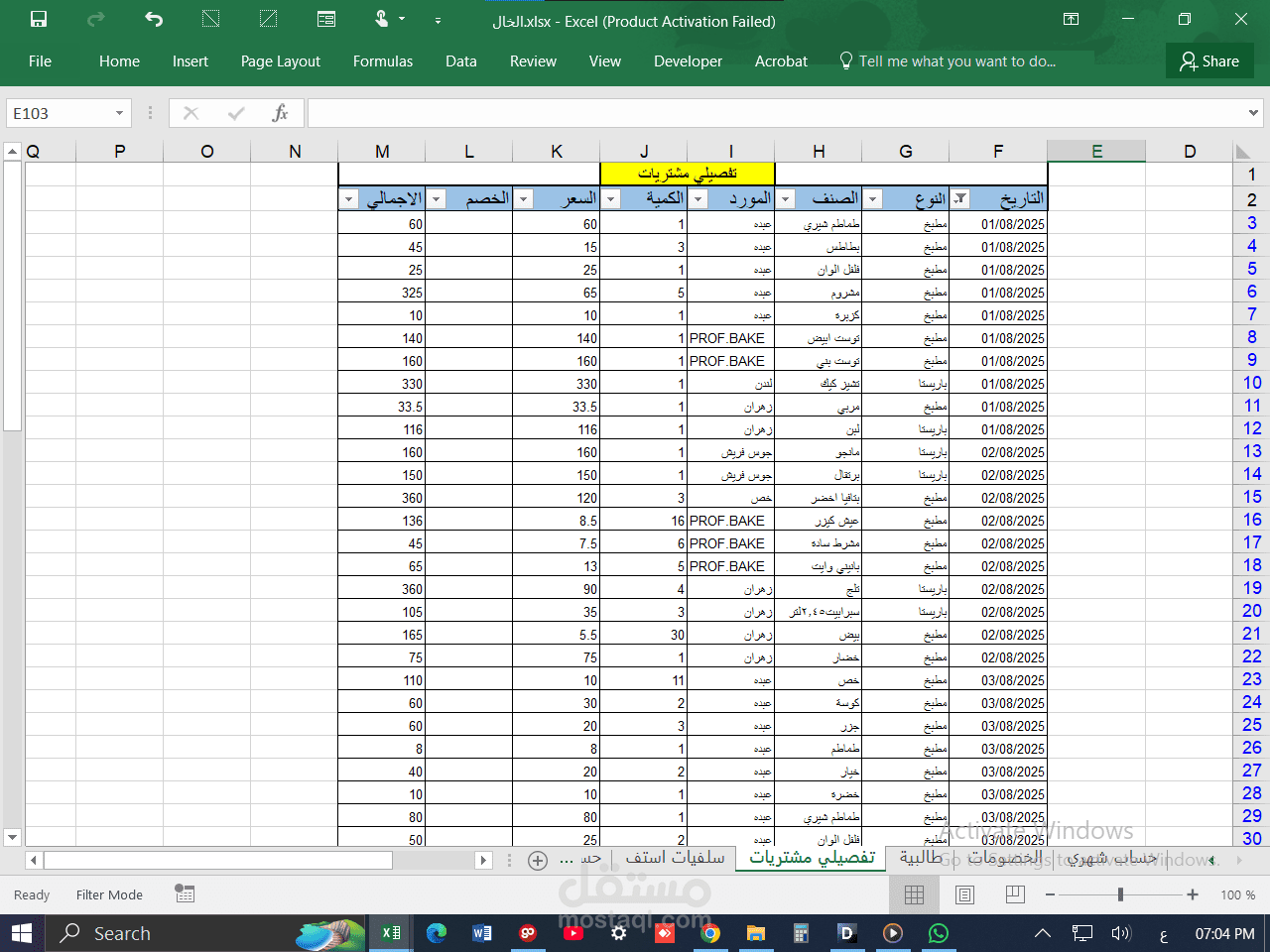Open the Name Box dropdown arrow
The width and height of the screenshot is (1270, 952).
click(120, 113)
